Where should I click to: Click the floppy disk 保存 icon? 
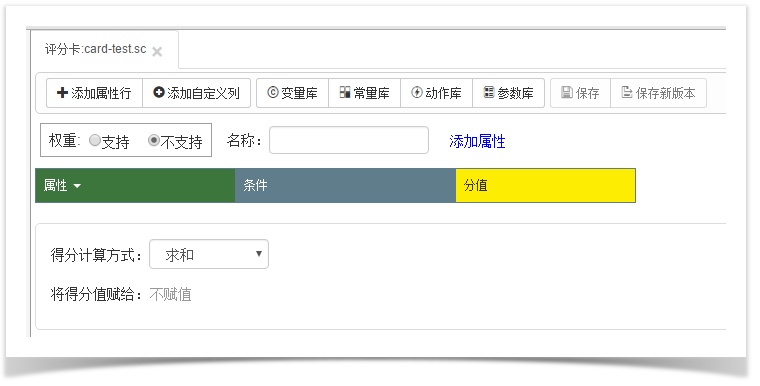(567, 92)
